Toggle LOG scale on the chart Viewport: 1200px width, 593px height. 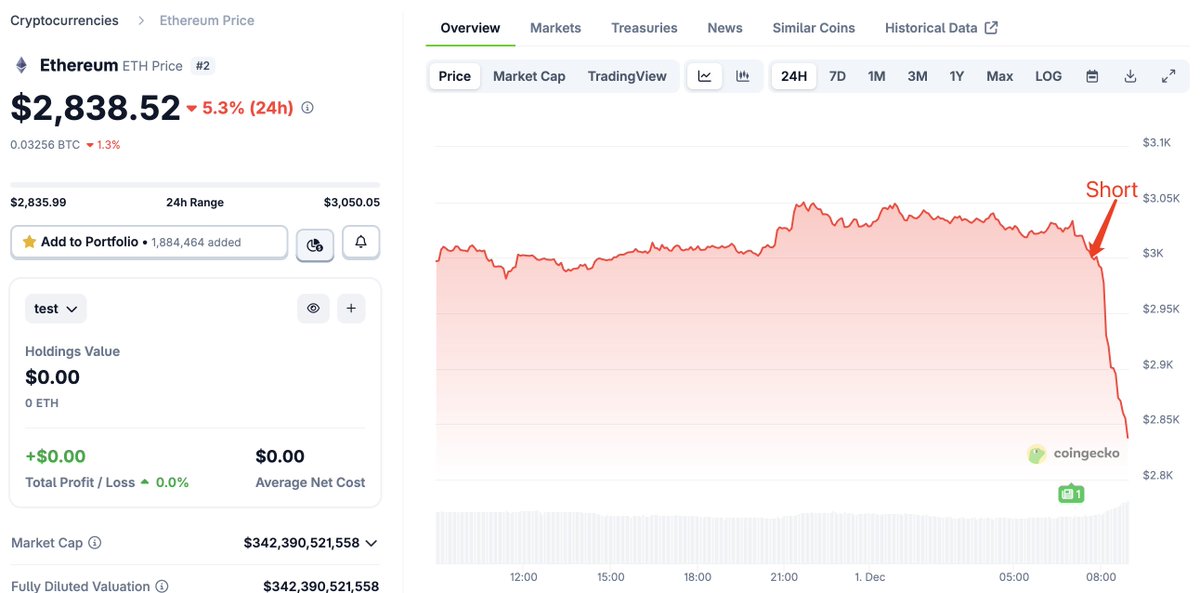pos(1048,75)
